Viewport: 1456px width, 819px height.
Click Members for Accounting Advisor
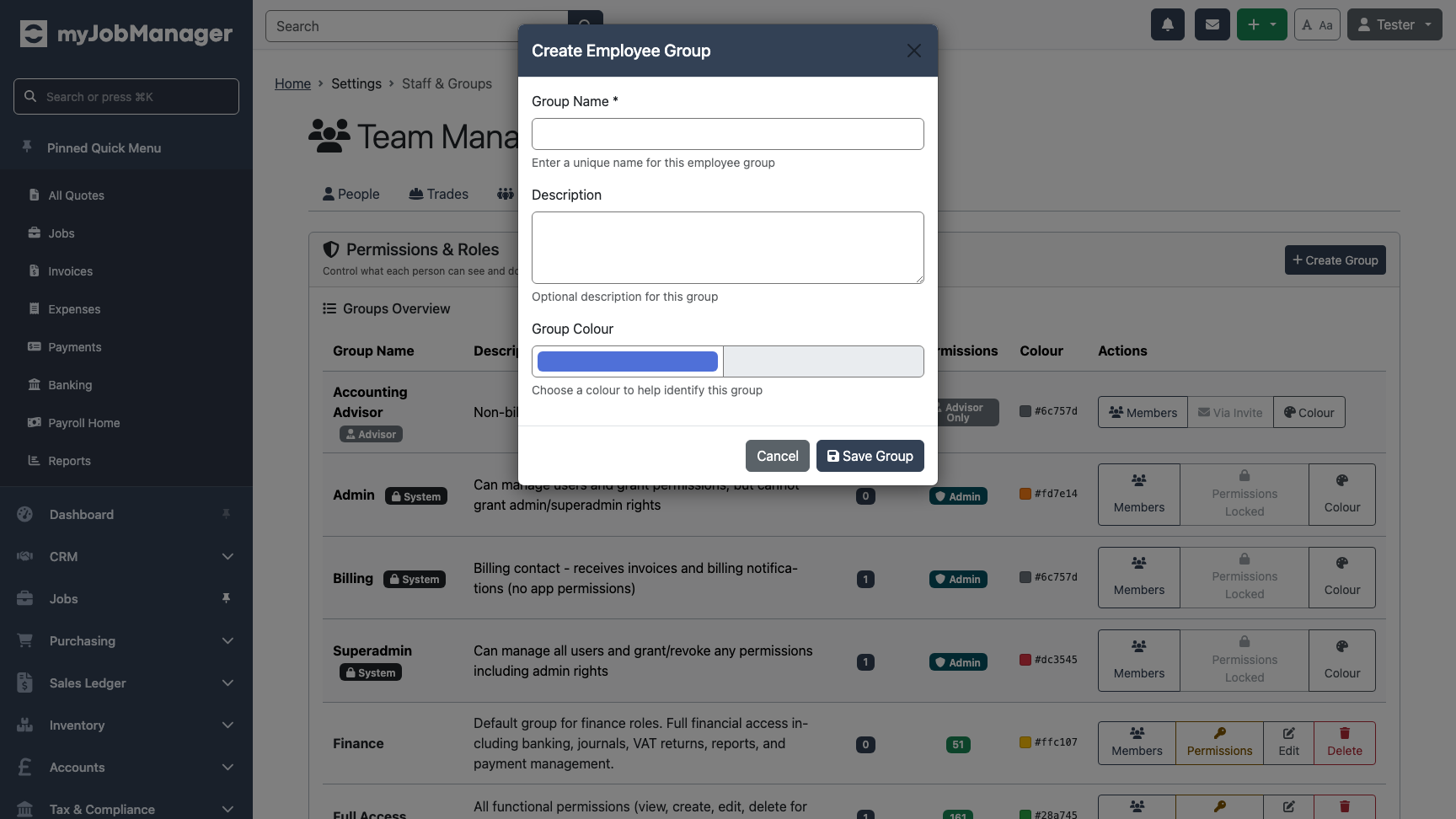(1143, 412)
